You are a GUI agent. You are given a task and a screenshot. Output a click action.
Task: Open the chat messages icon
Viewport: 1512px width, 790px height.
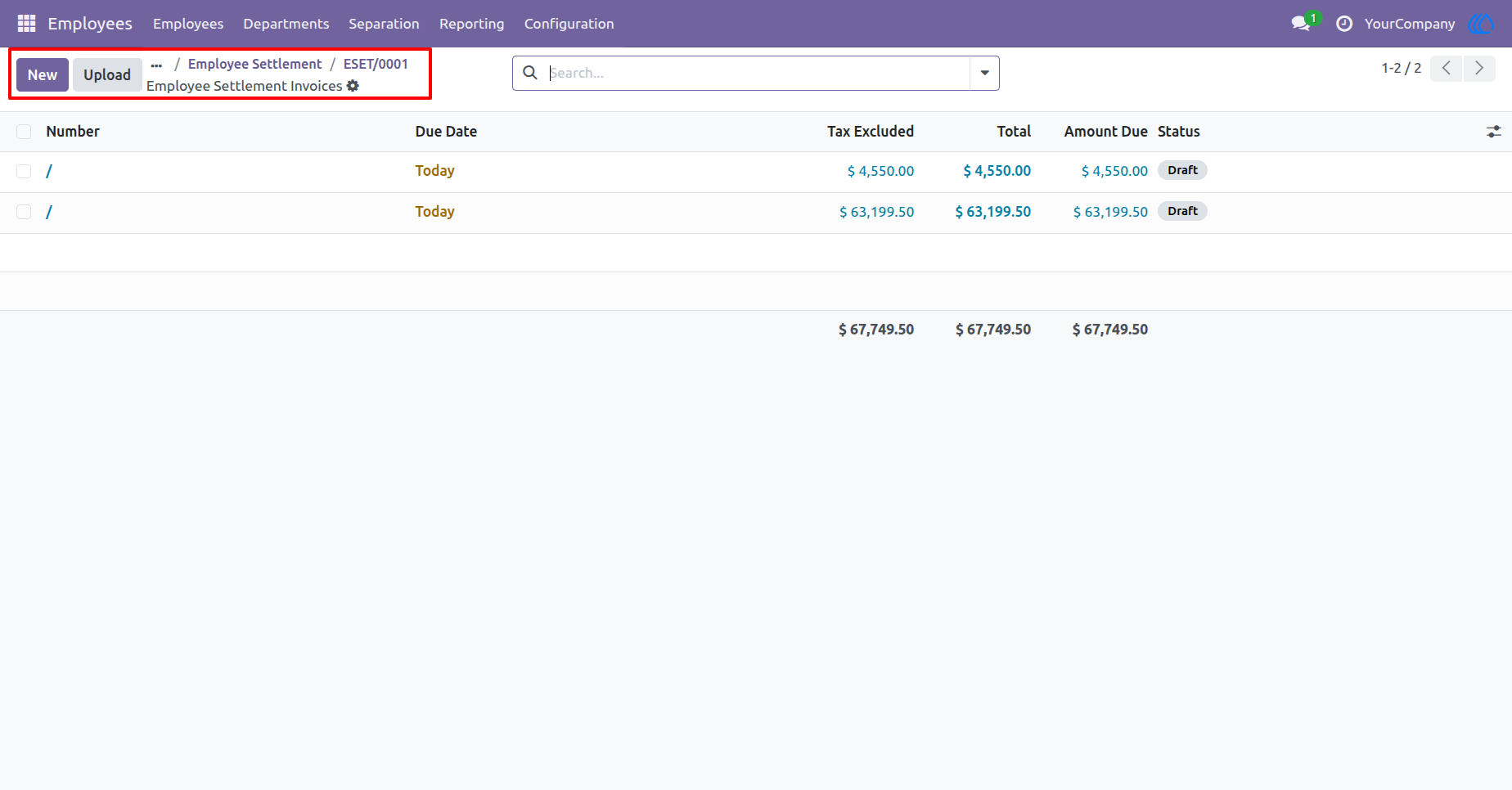(1301, 24)
